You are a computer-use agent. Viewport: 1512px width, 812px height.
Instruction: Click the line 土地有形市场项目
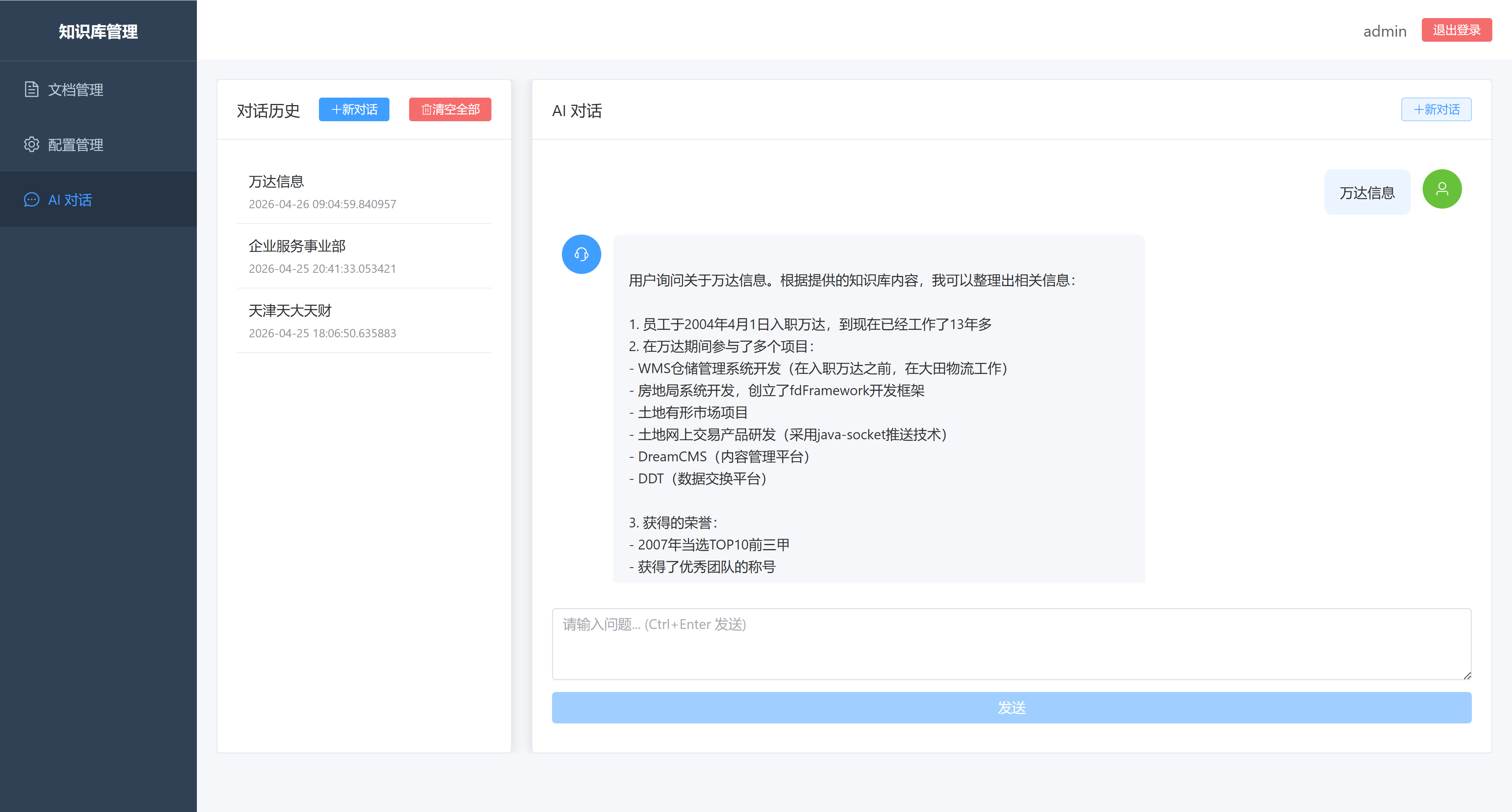click(x=688, y=412)
